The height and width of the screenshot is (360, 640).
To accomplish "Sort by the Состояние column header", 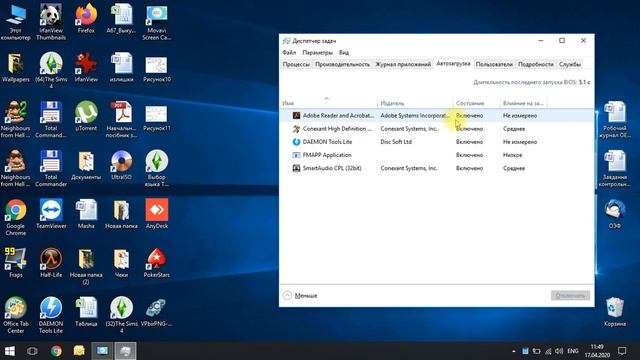I will click(x=477, y=103).
